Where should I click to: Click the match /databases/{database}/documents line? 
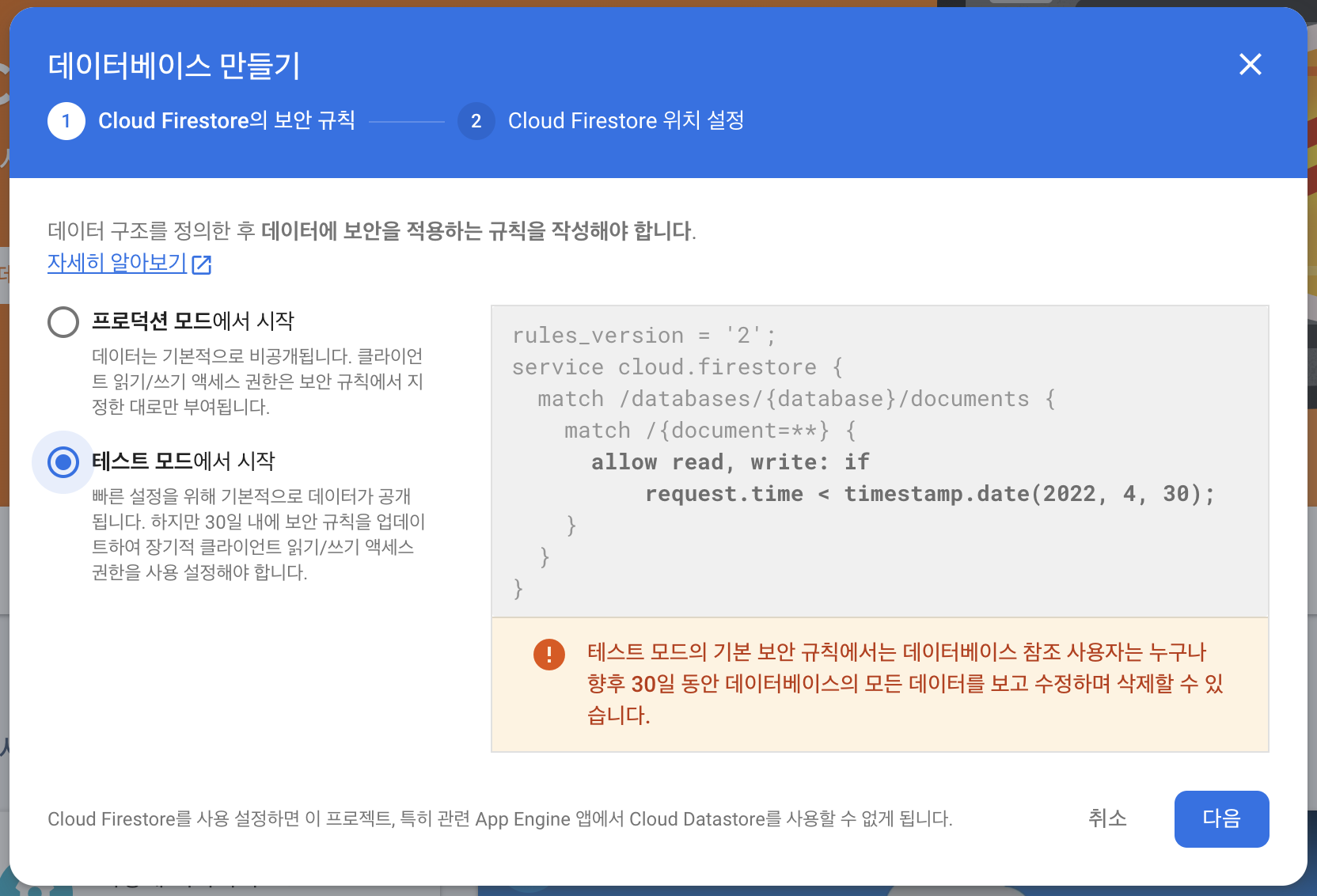(x=797, y=399)
